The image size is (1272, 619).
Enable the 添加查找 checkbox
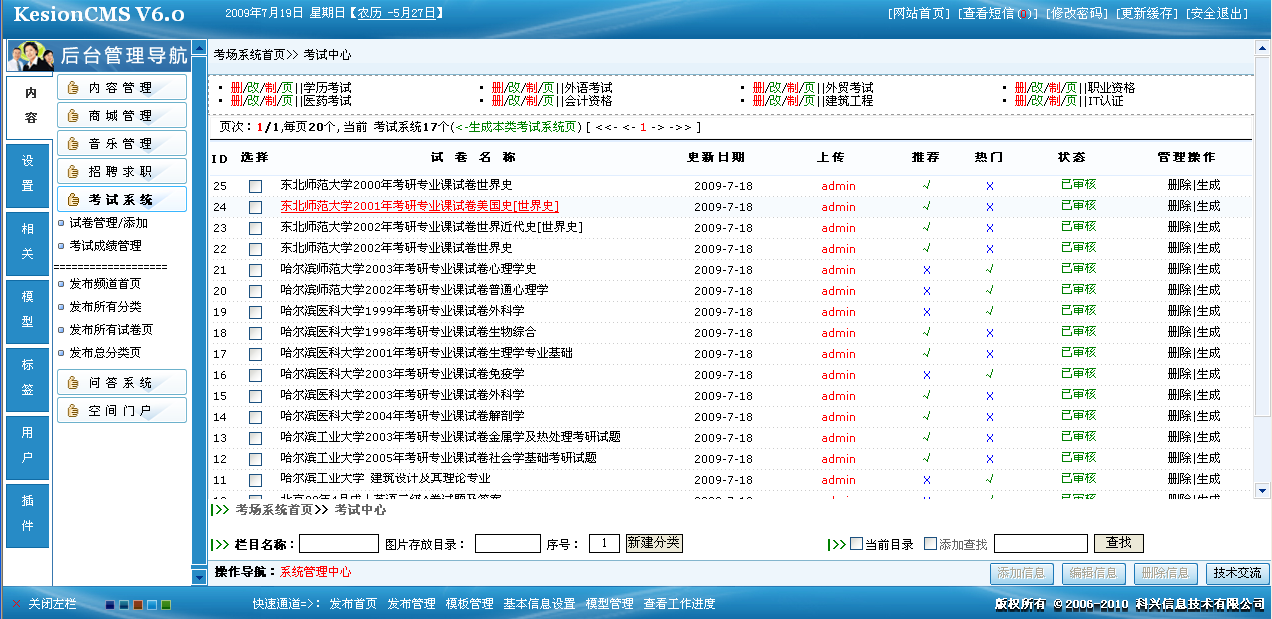[x=930, y=545]
